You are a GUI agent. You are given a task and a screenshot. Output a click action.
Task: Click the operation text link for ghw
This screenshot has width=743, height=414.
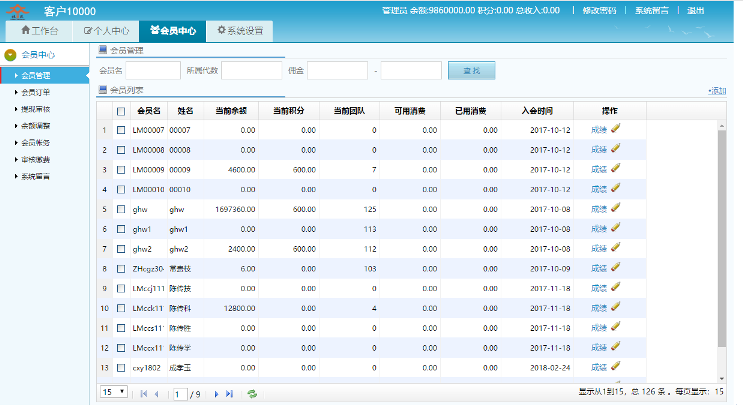pyautogui.click(x=599, y=209)
